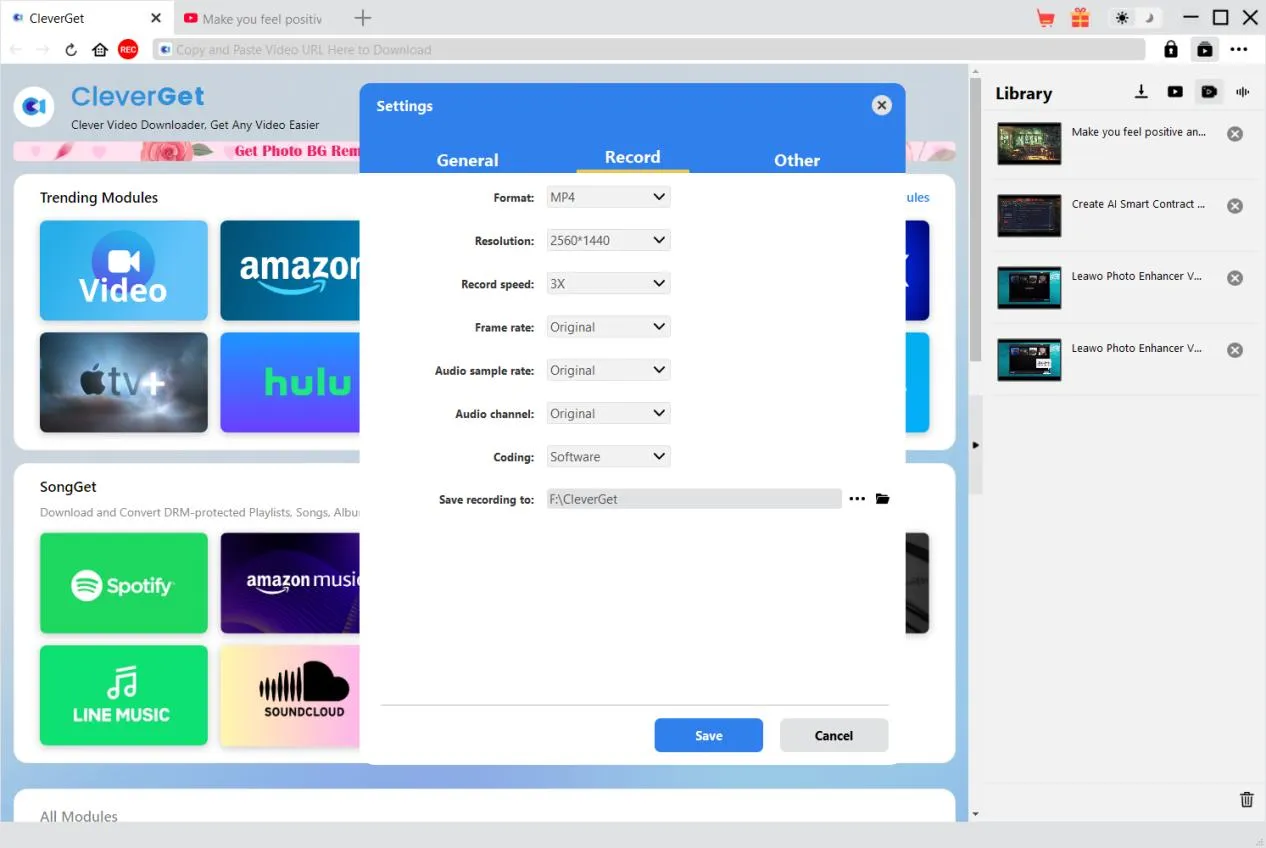Switch to light mode sun toggle
The width and height of the screenshot is (1266, 848).
point(1122,18)
